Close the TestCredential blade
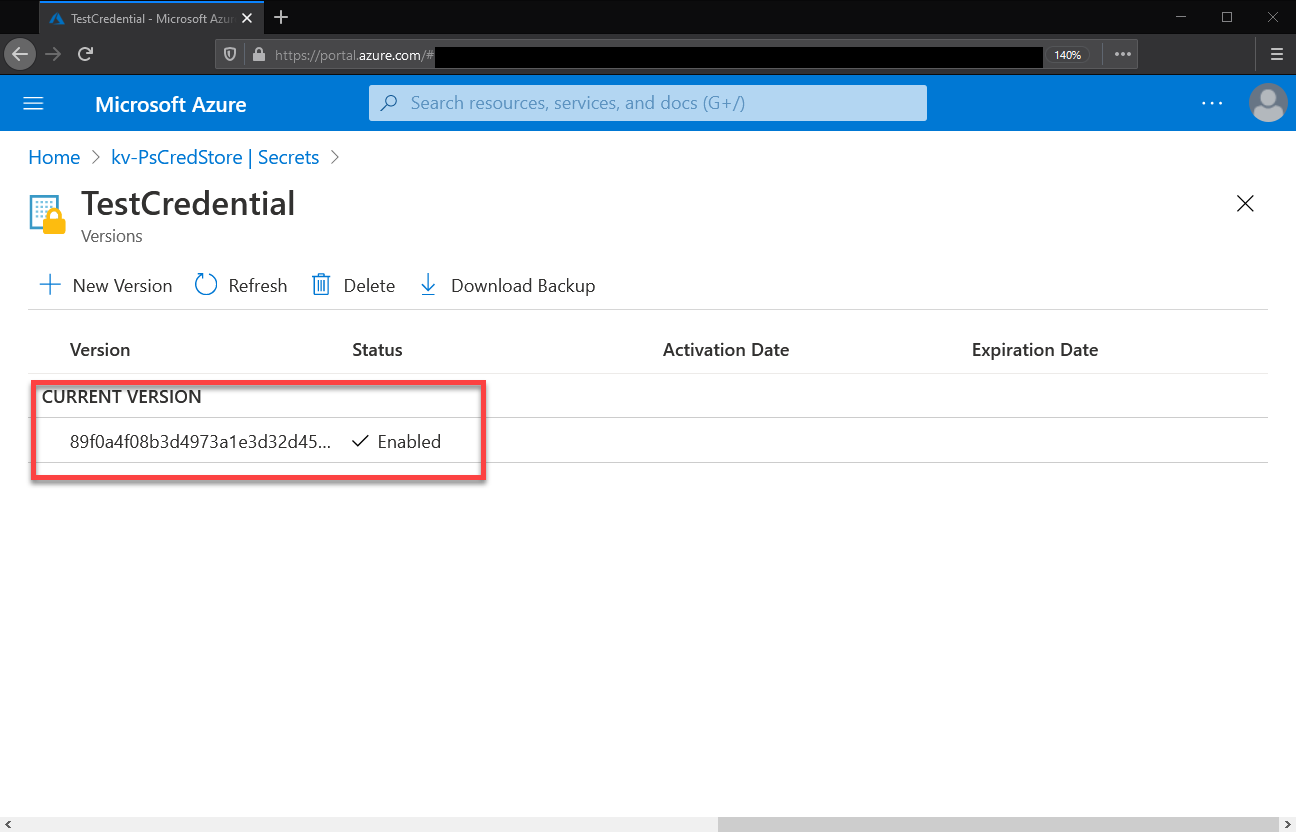The height and width of the screenshot is (832, 1296). pyautogui.click(x=1245, y=204)
